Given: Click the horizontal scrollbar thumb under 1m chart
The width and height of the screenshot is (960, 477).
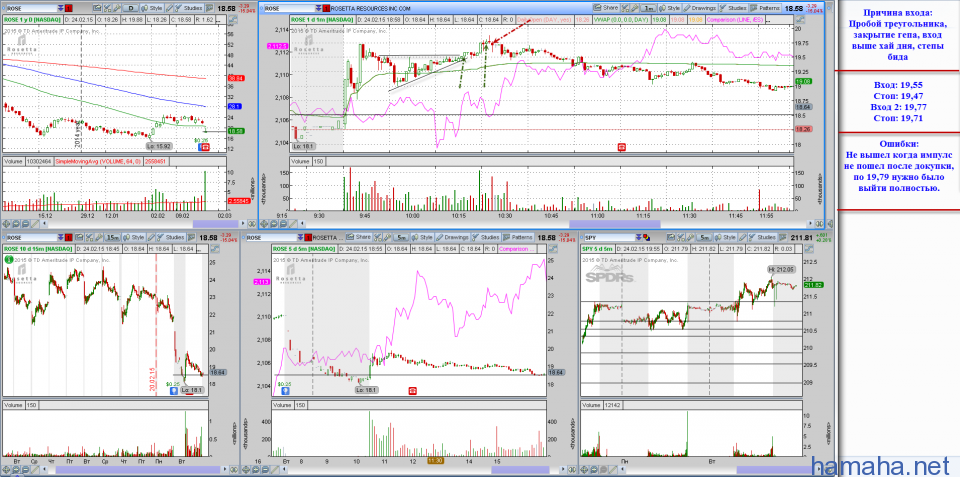Looking at the screenshot, I should pyautogui.click(x=615, y=224).
